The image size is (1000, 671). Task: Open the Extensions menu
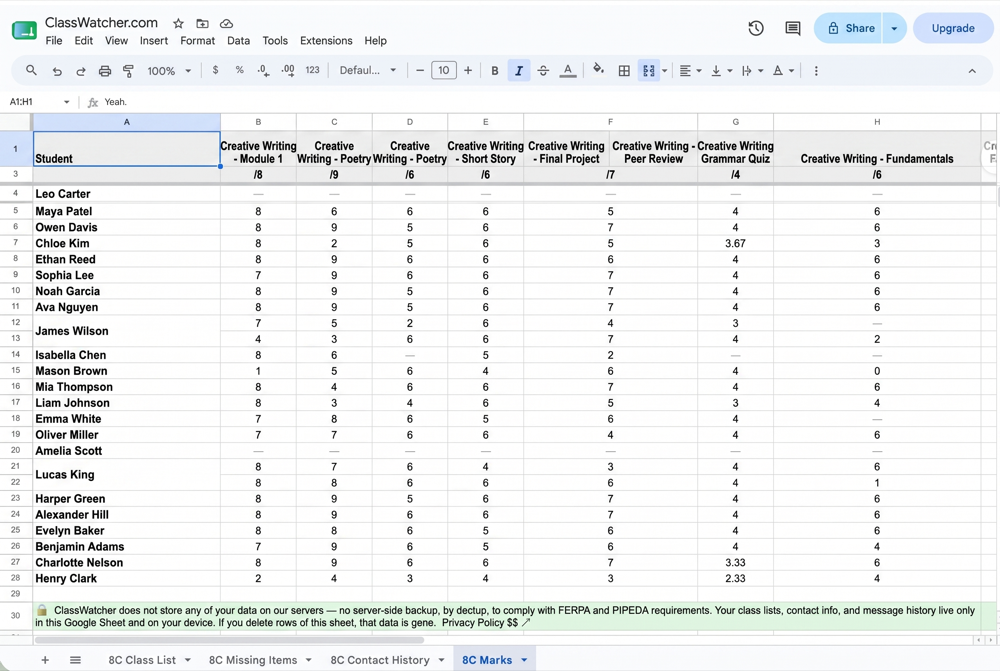[326, 40]
